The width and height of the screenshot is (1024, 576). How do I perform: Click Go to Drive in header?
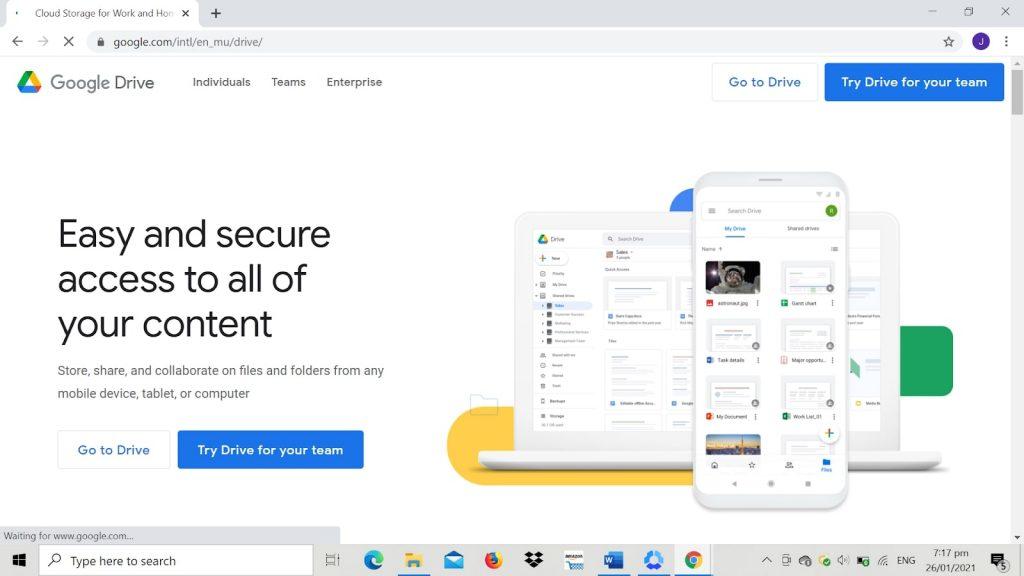(765, 82)
